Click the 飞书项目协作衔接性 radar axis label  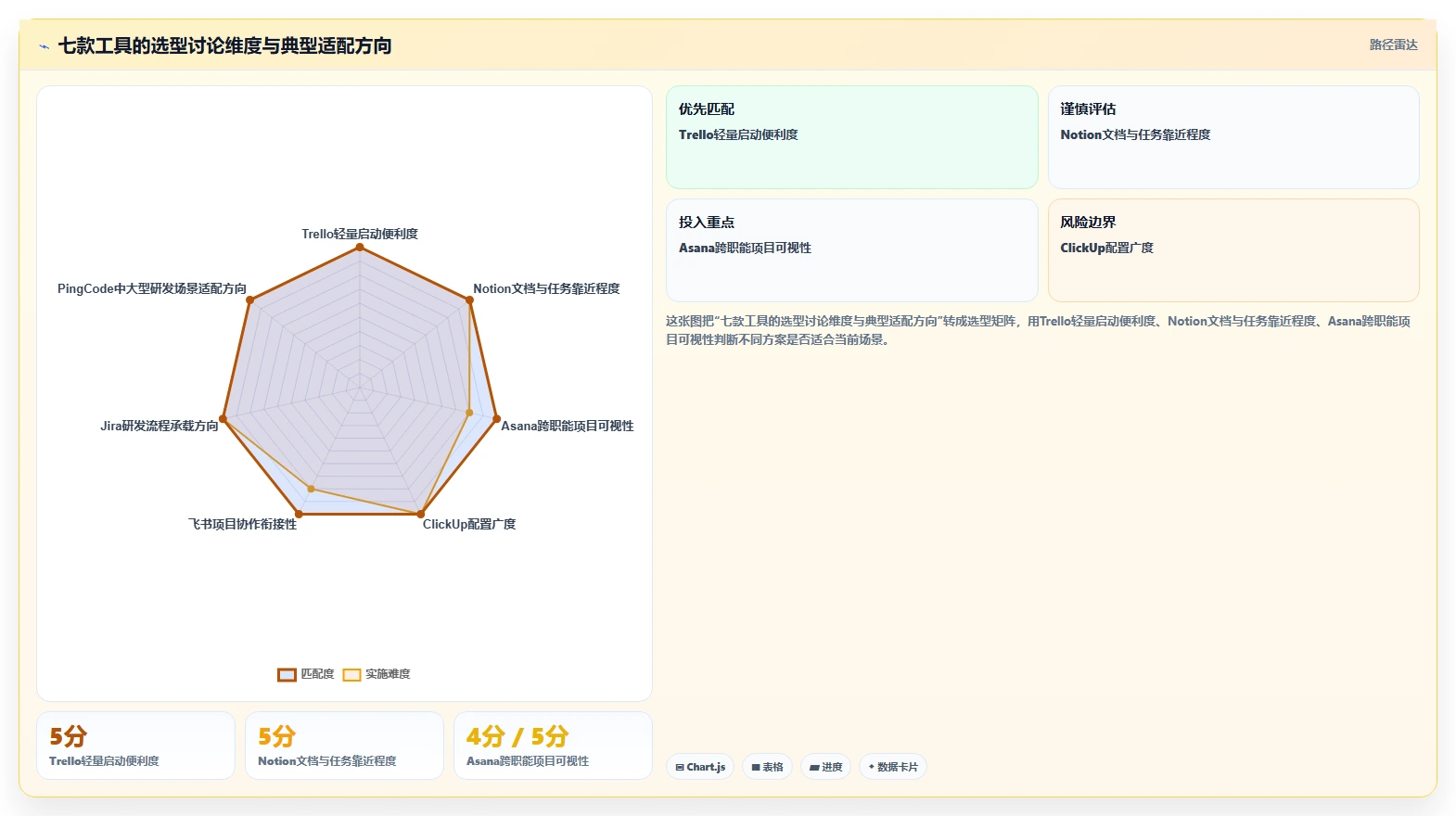(x=243, y=524)
